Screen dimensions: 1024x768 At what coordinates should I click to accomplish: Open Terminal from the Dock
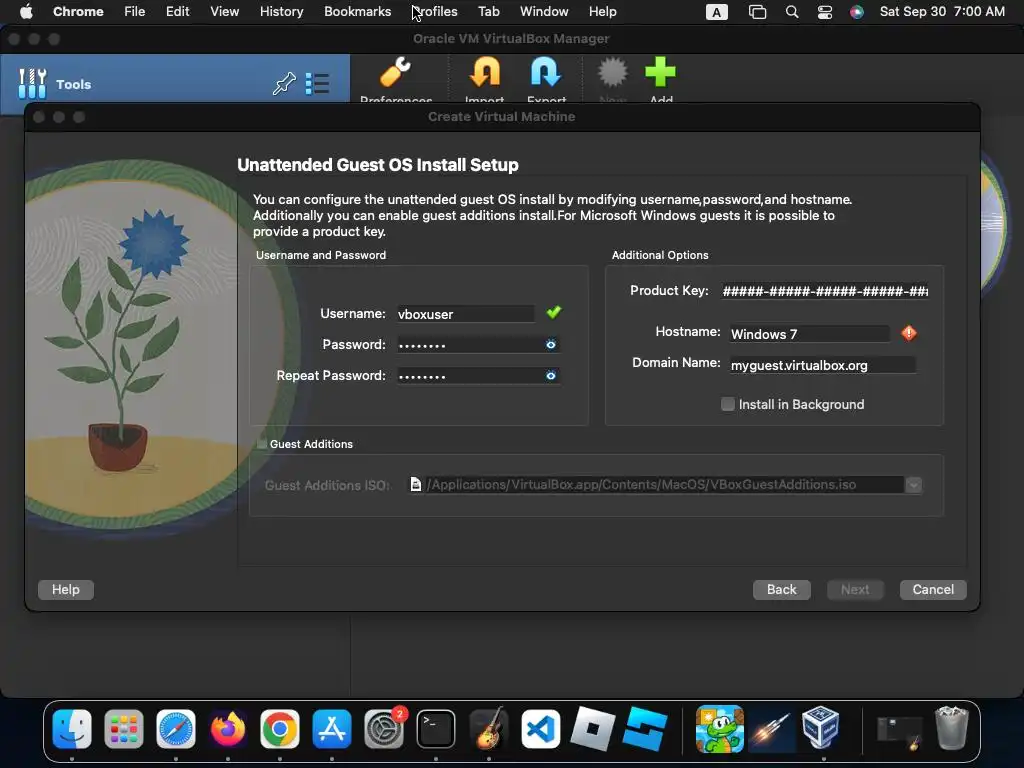pos(436,729)
